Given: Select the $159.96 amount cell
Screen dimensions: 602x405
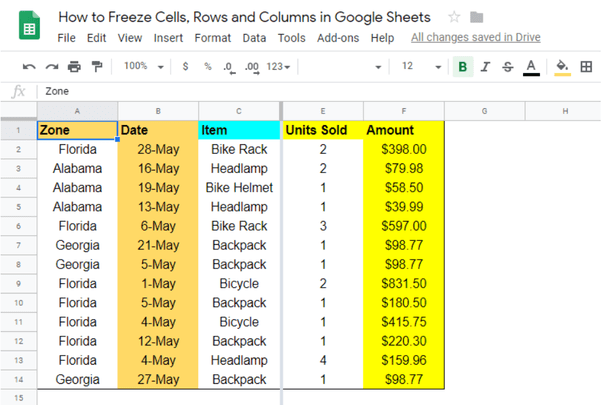Looking at the screenshot, I should (x=404, y=360).
